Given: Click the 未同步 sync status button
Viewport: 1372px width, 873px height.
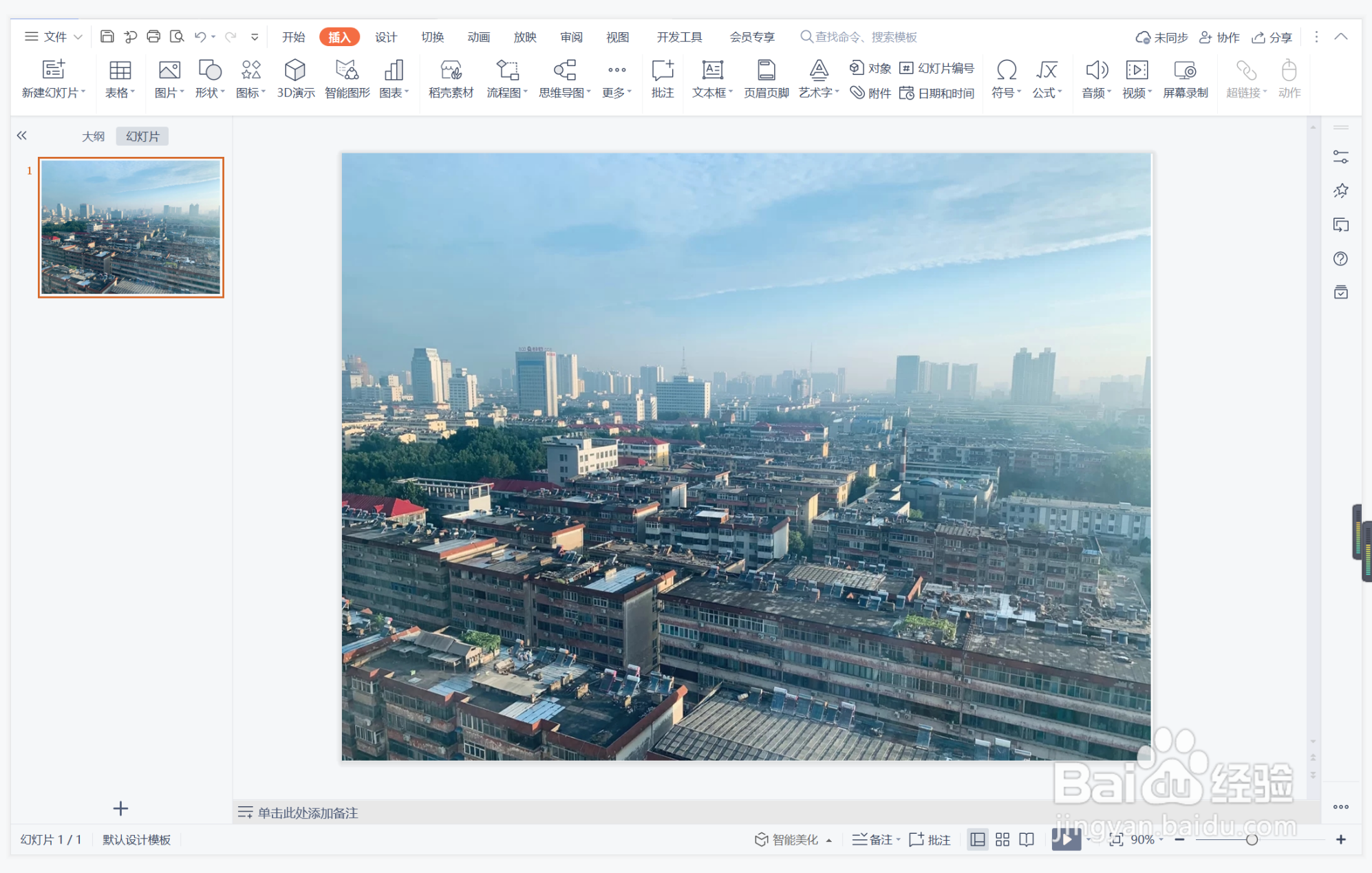Looking at the screenshot, I should tap(1161, 37).
